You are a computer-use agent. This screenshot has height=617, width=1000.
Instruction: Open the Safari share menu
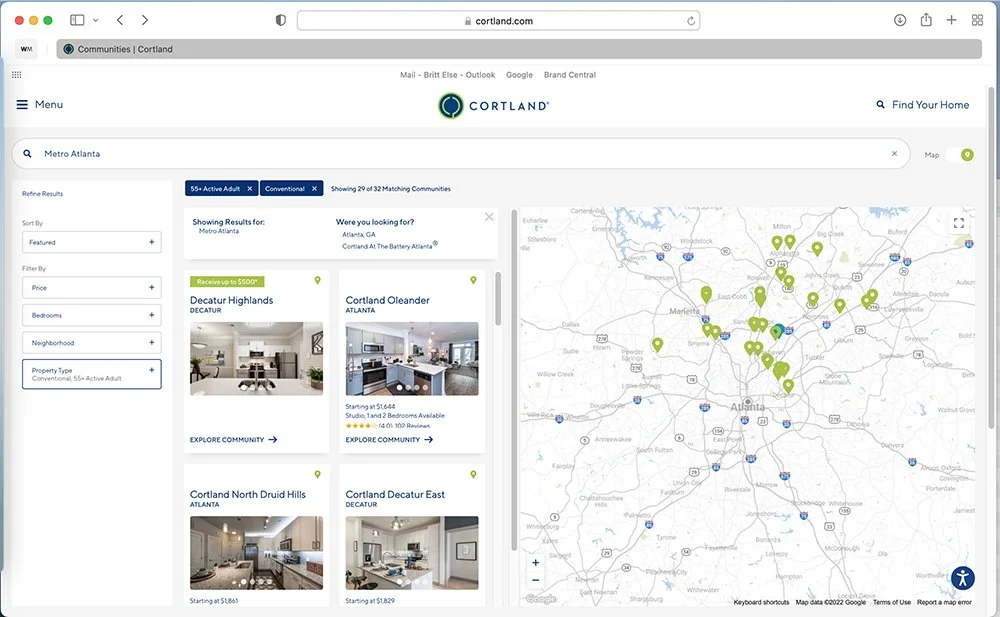(926, 20)
